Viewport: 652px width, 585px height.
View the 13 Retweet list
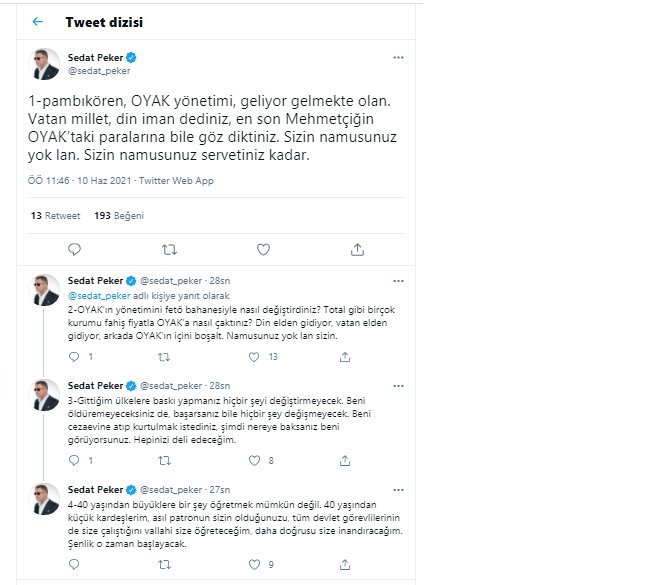55,215
